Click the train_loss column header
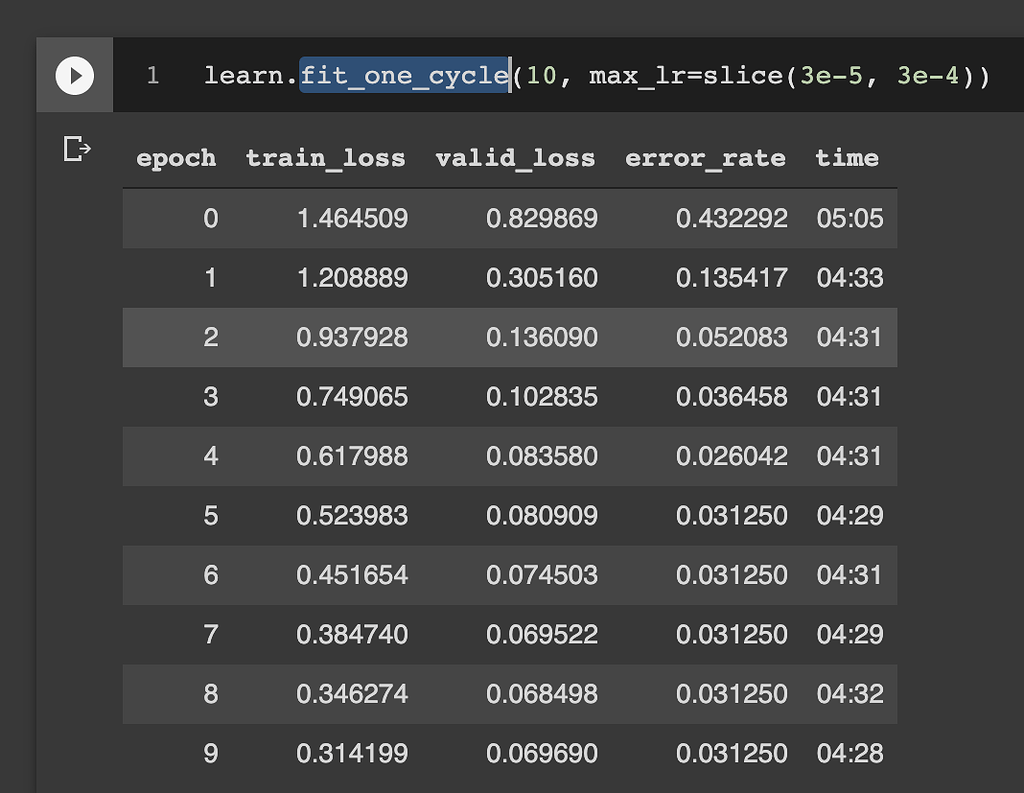1024x793 pixels. [325, 158]
